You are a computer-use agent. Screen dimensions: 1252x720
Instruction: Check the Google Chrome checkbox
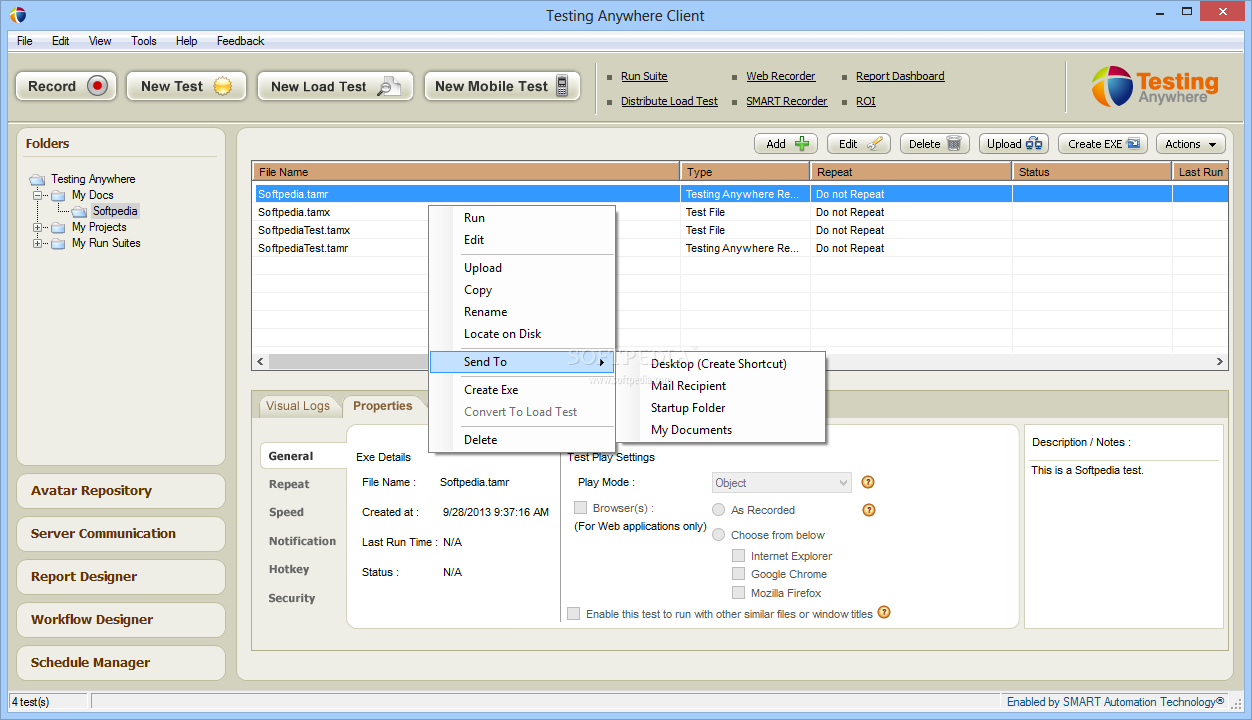pyautogui.click(x=738, y=574)
